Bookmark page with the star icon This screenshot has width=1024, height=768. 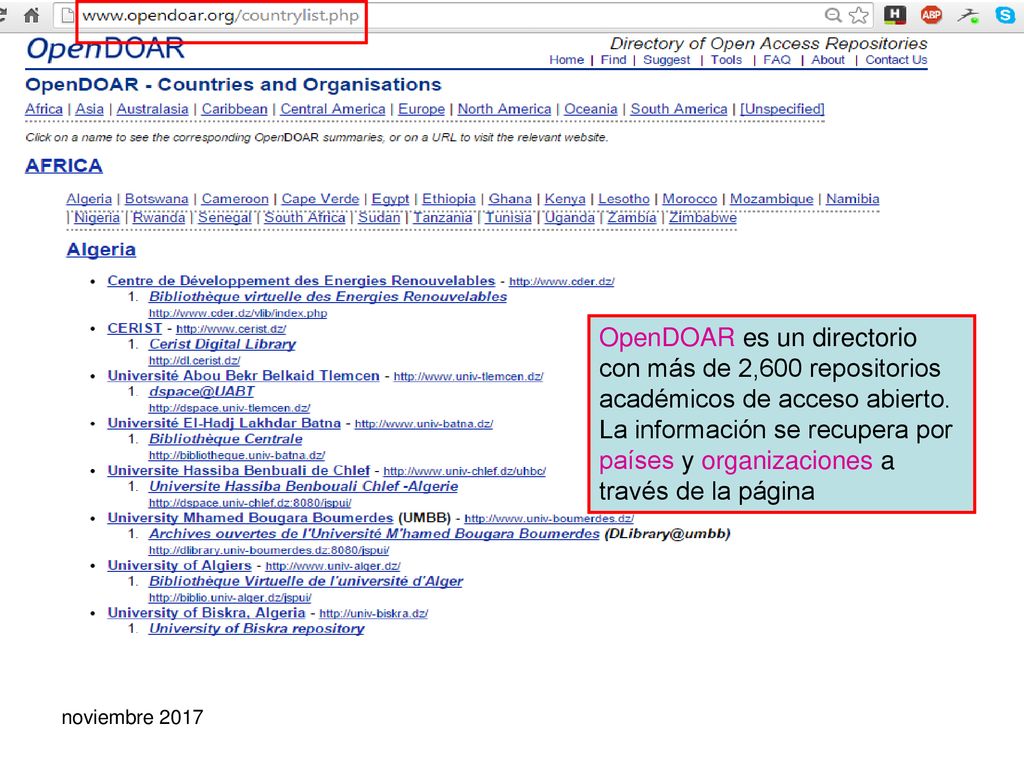point(859,15)
